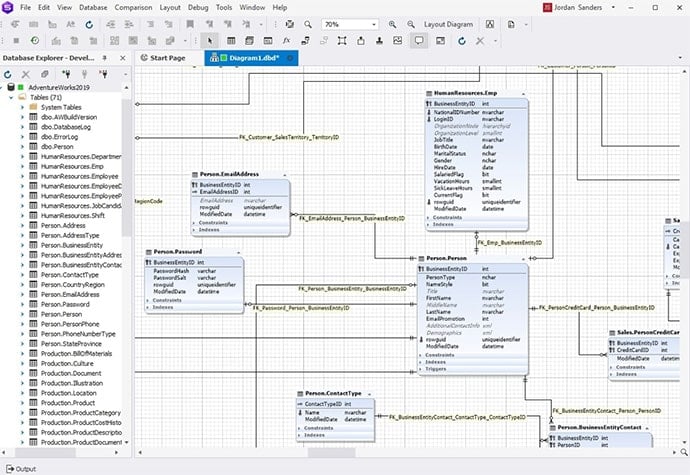
Task: Expand the Indexes section of Person.Password
Action: tap(148, 307)
